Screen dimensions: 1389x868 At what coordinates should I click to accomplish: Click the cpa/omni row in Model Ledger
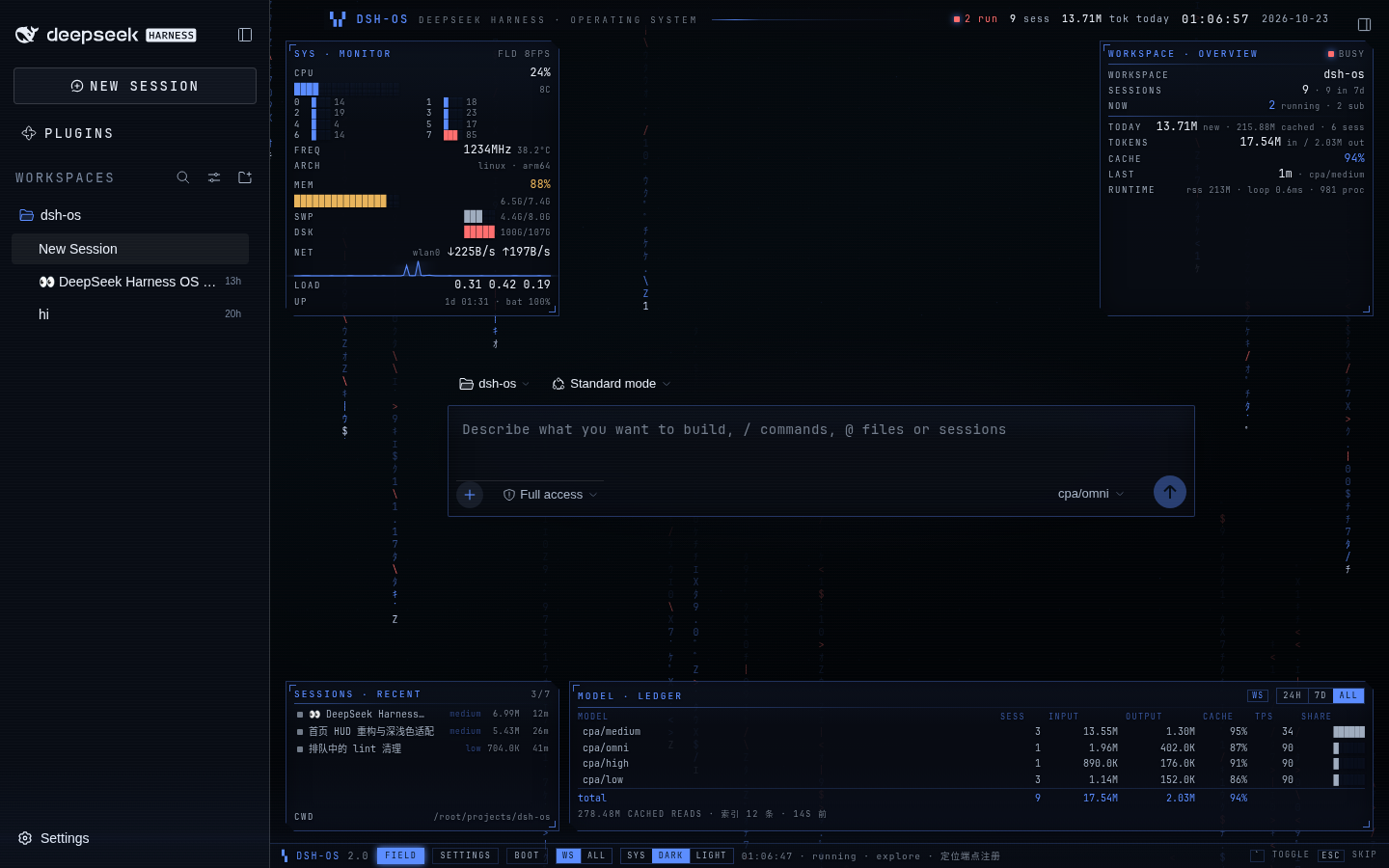click(971, 747)
